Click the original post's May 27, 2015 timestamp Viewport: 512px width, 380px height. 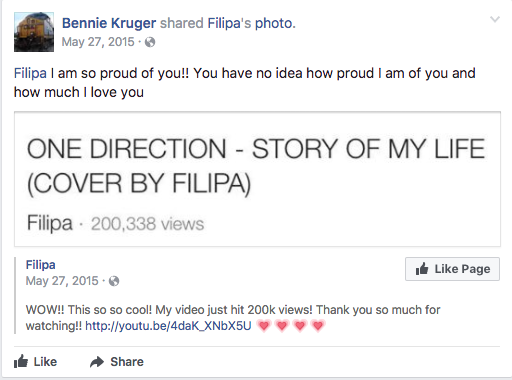click(x=62, y=281)
